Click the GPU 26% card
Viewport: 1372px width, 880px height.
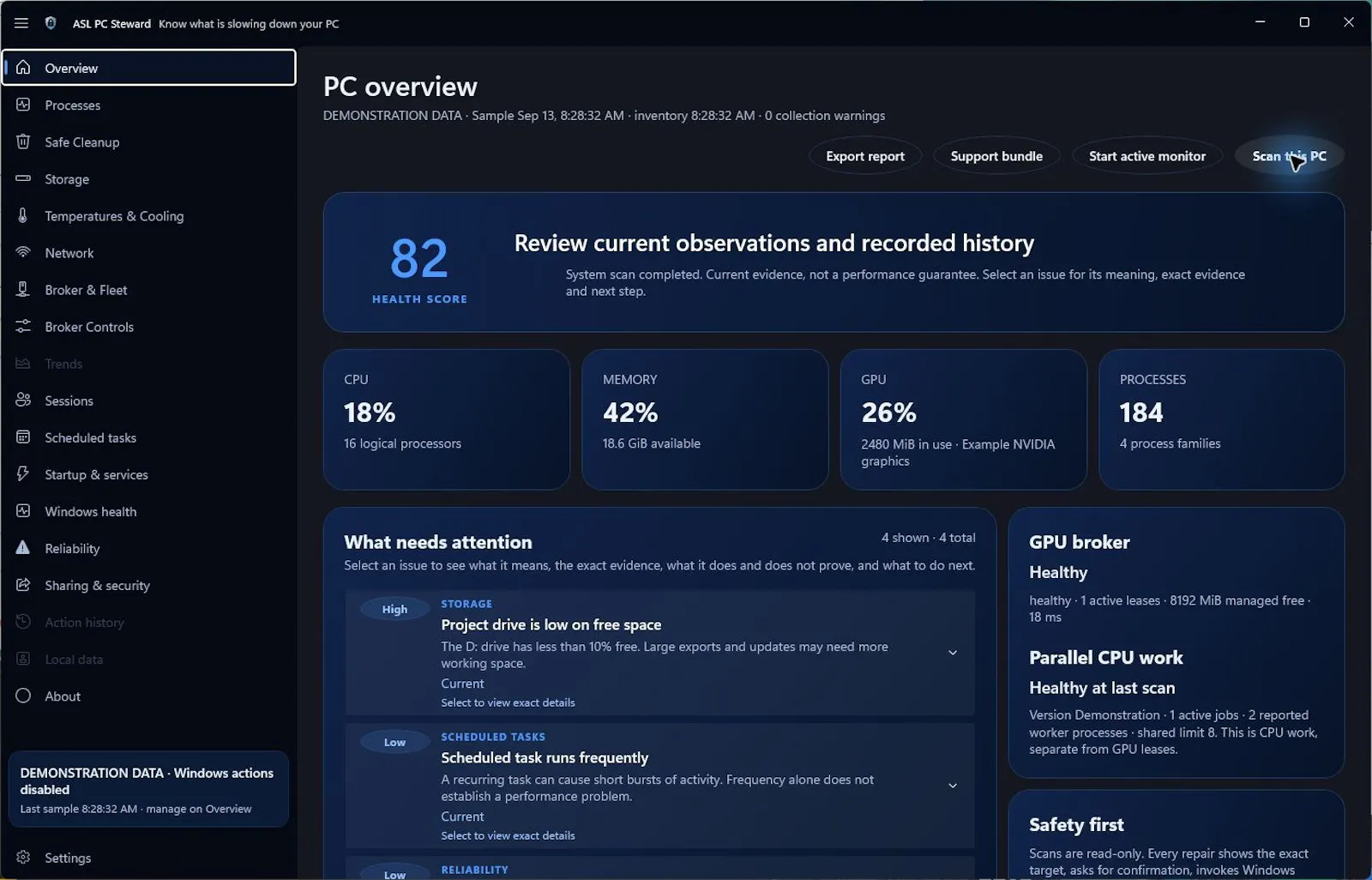coord(963,419)
